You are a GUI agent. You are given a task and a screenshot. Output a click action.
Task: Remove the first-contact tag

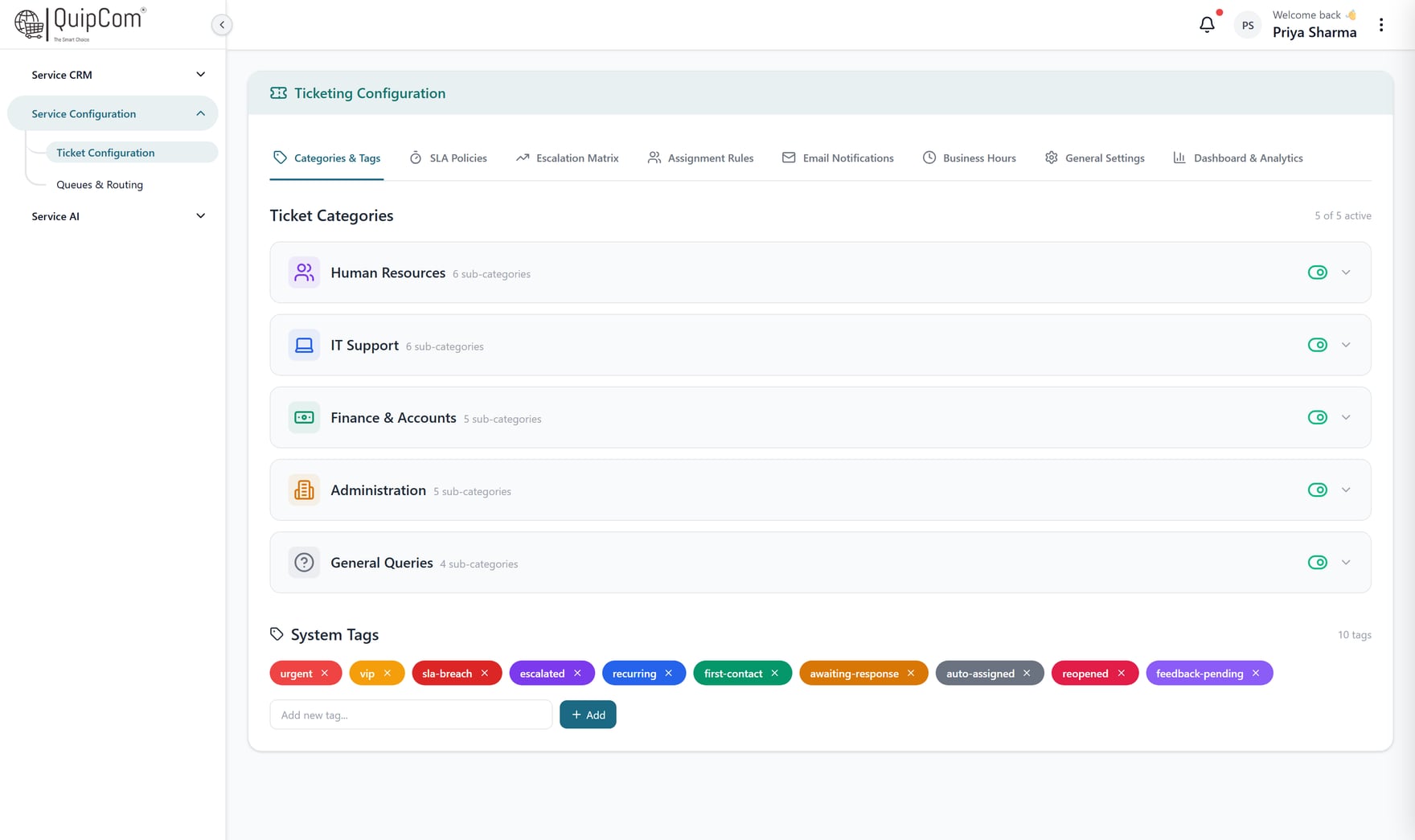(x=775, y=674)
